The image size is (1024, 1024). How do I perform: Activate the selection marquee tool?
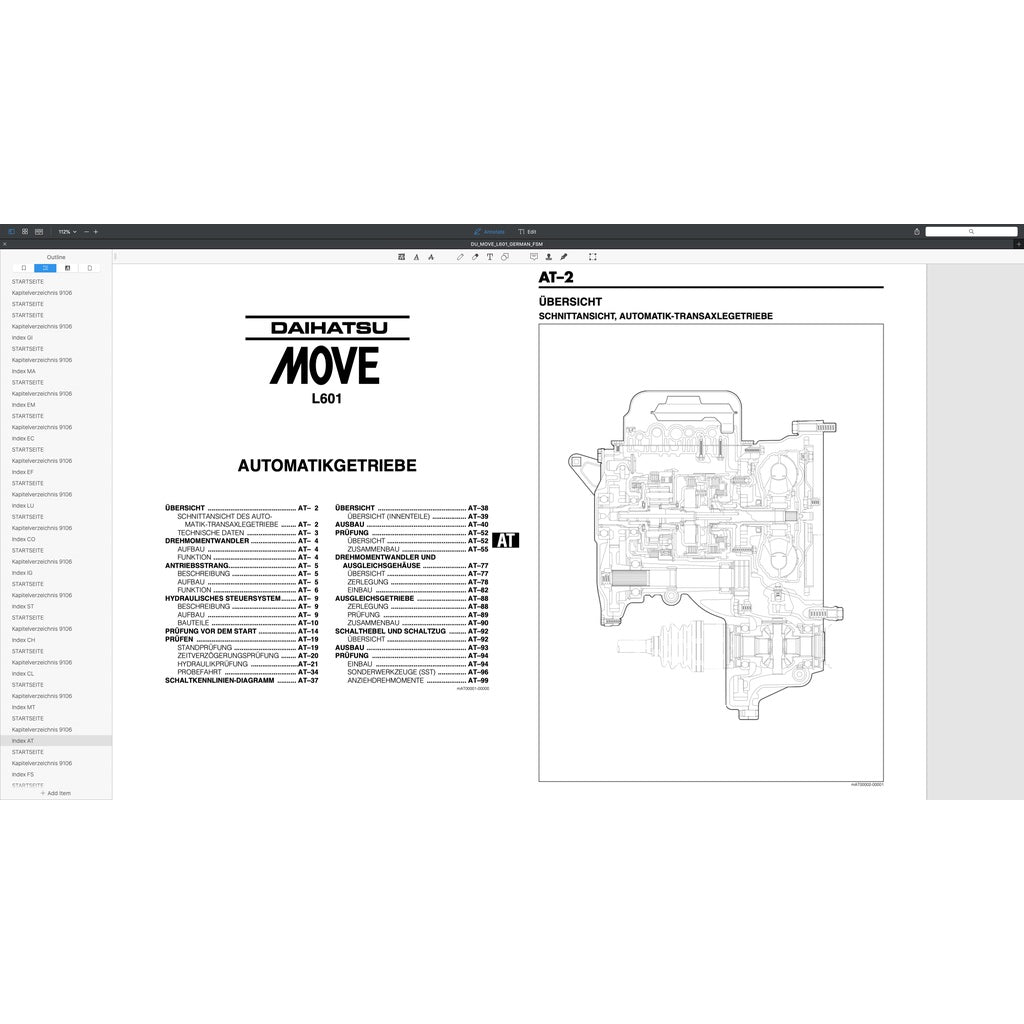[x=592, y=257]
